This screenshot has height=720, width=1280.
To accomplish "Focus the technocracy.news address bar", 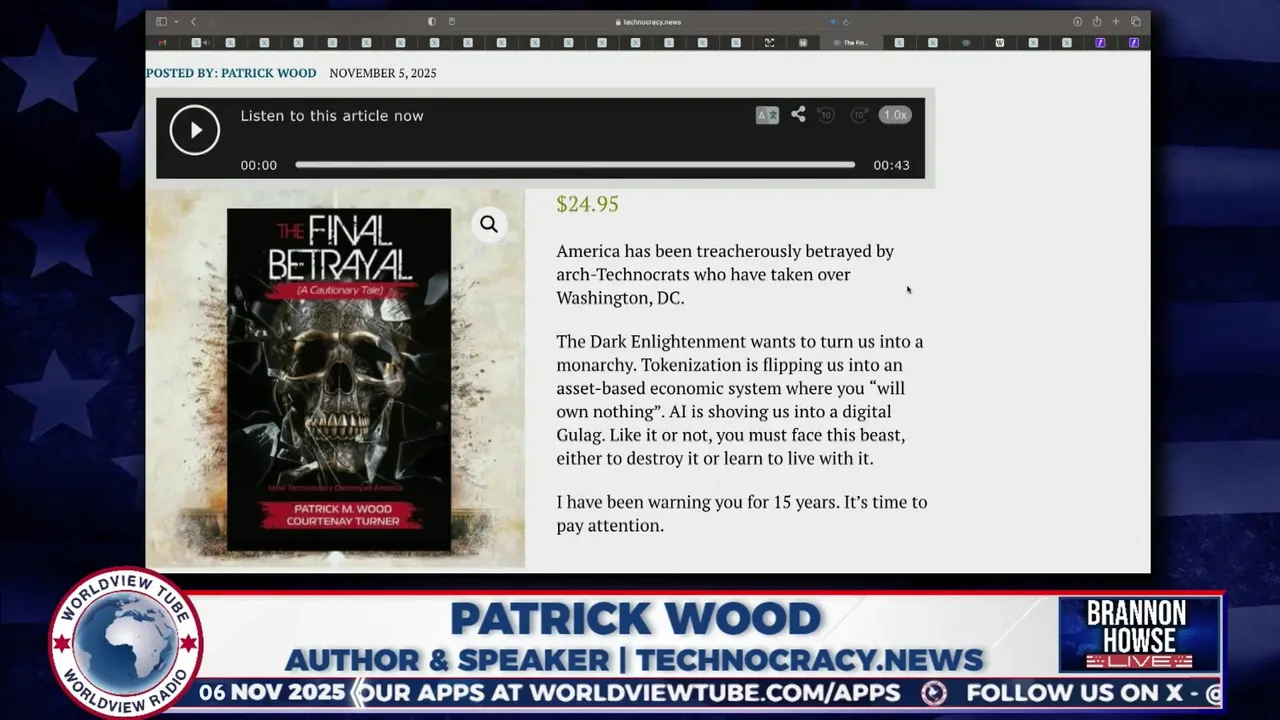I will (x=648, y=21).
